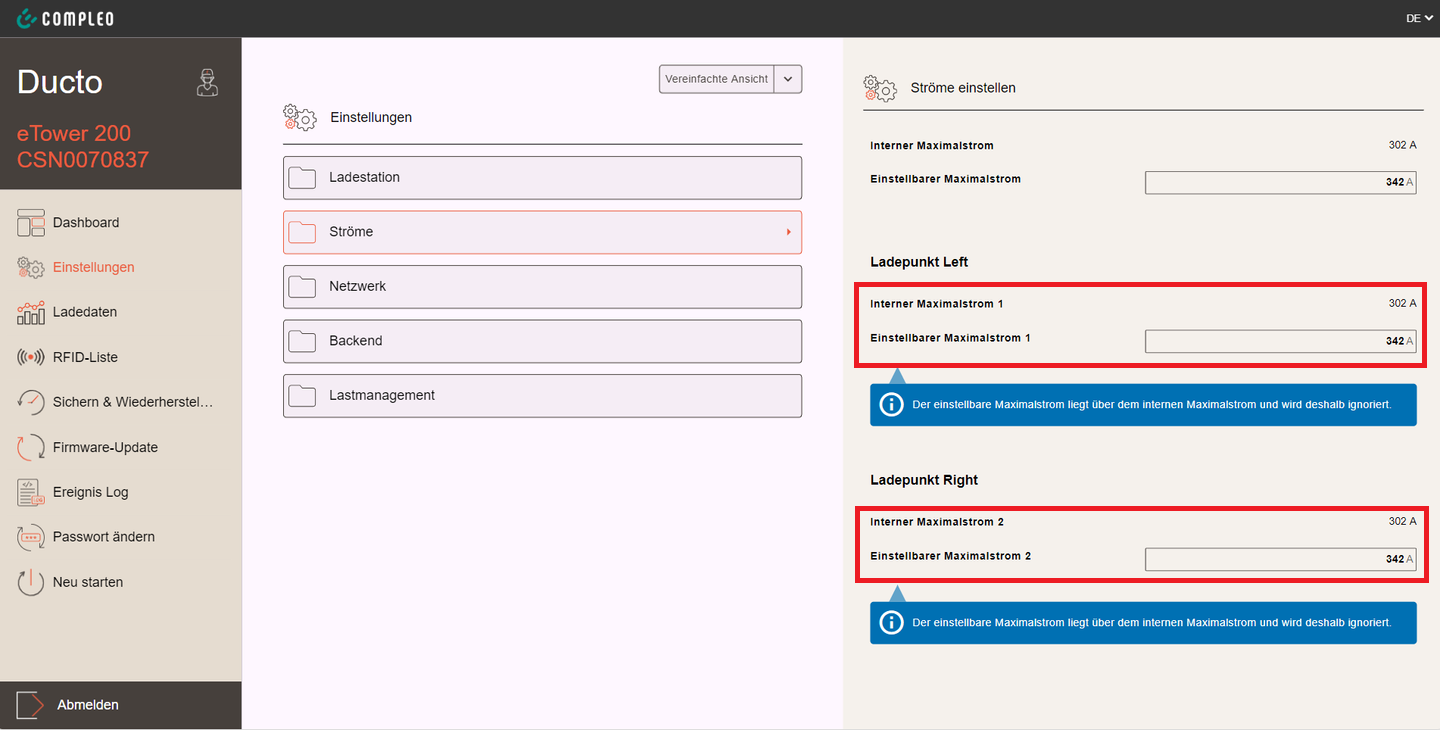The height and width of the screenshot is (730, 1440).
Task: Open Ladedaten chart icon
Action: tap(31, 312)
